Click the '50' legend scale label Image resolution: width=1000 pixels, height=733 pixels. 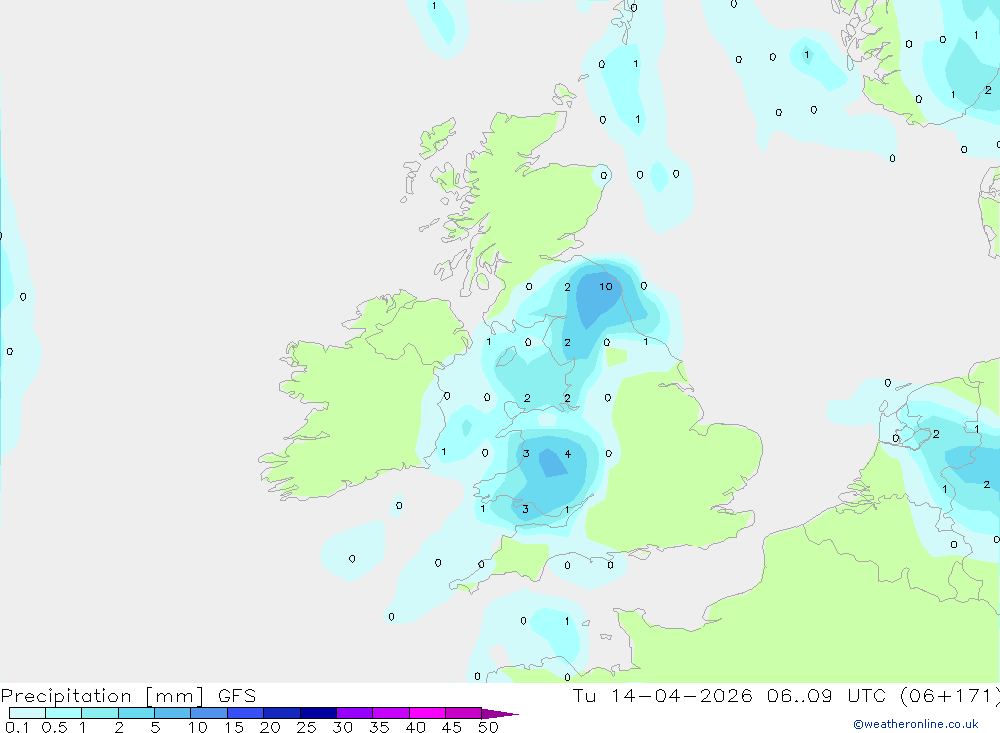[x=488, y=727]
